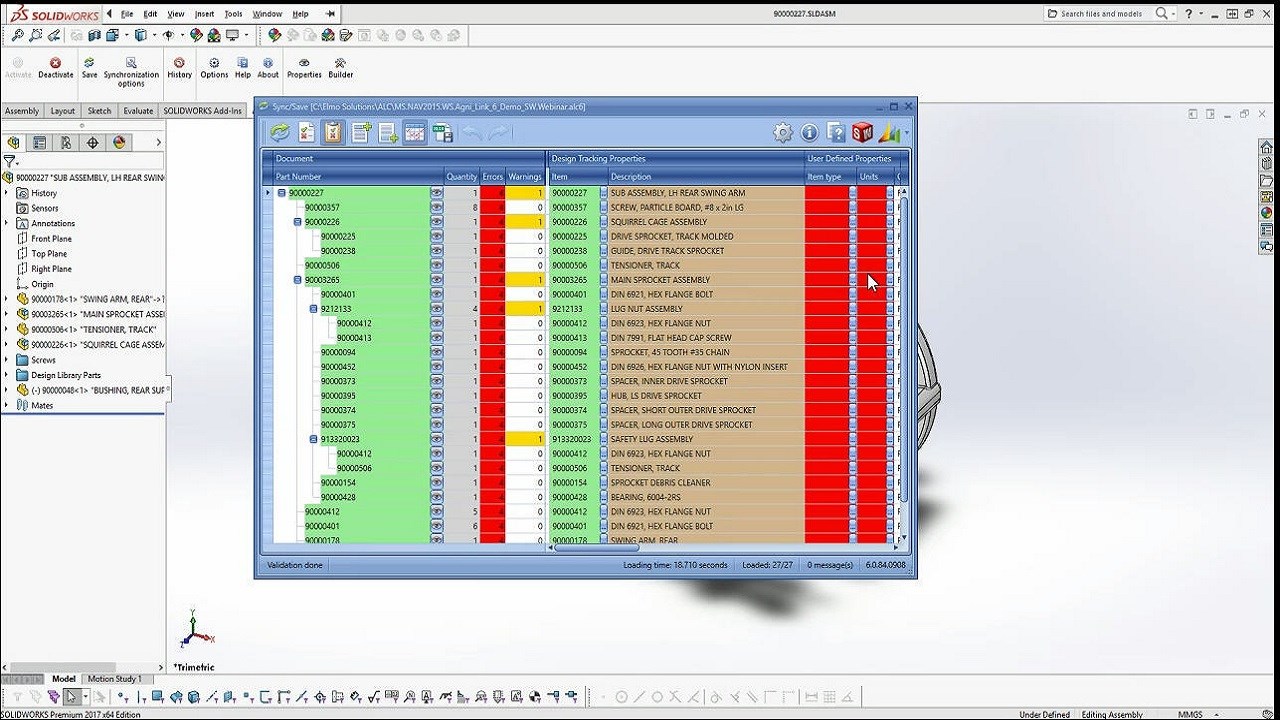Click the refresh sync icon in Sync/Save toolbar
1280x720 pixels.
pyautogui.click(x=280, y=132)
